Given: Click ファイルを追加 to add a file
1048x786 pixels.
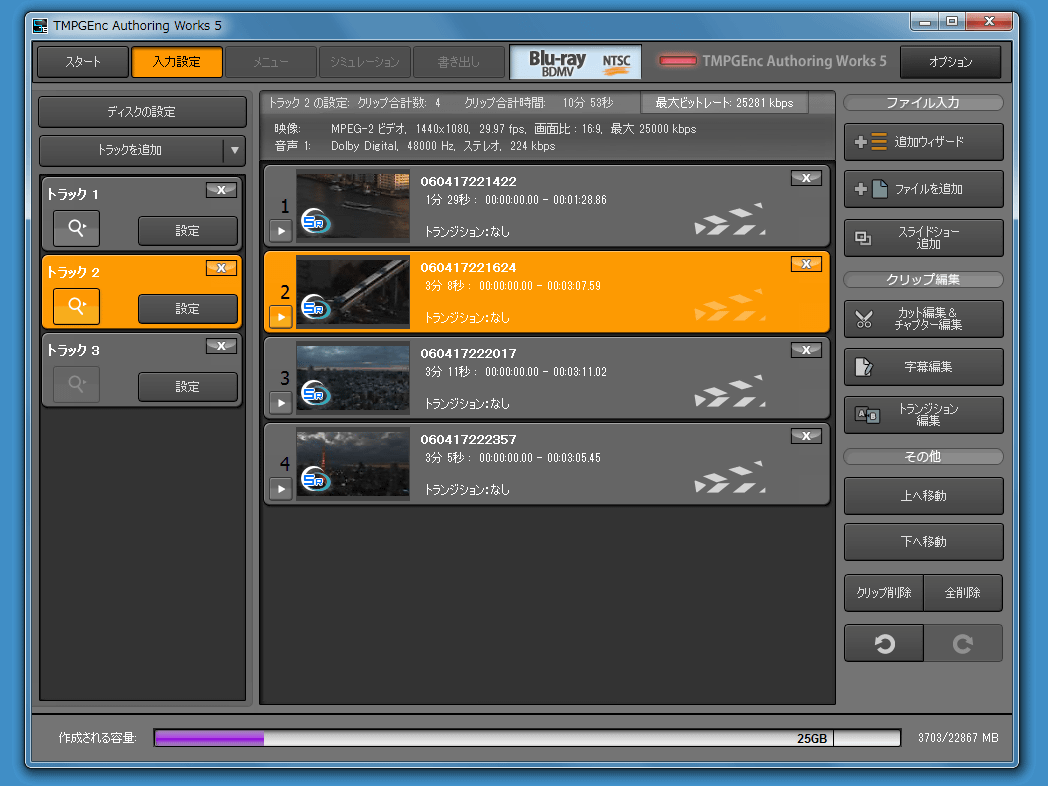Looking at the screenshot, I should [x=923, y=189].
